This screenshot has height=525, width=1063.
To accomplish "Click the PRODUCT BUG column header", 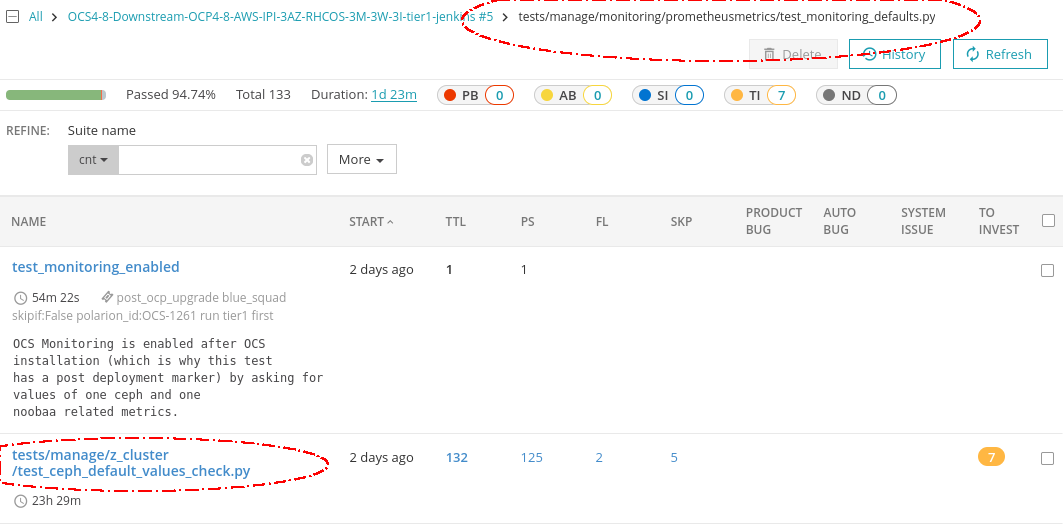I will click(774, 221).
